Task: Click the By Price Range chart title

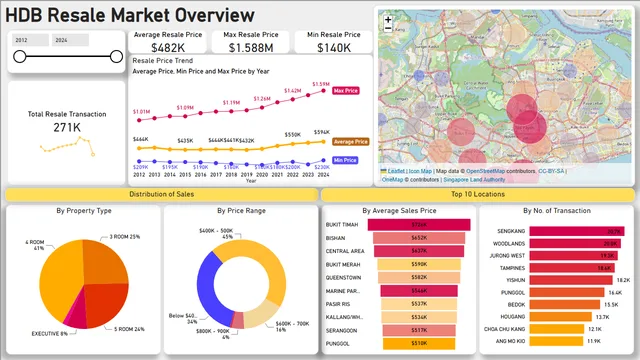Action: [241, 211]
